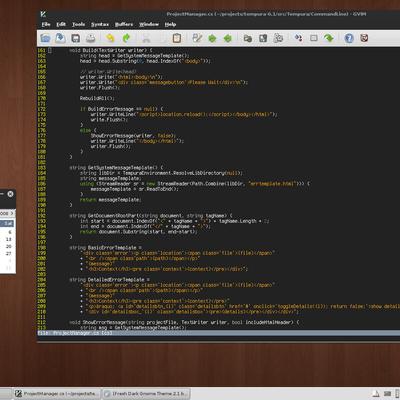Advance the calendar year with the right chevron
The width and height of the screenshot is (400, 400).
point(12,213)
